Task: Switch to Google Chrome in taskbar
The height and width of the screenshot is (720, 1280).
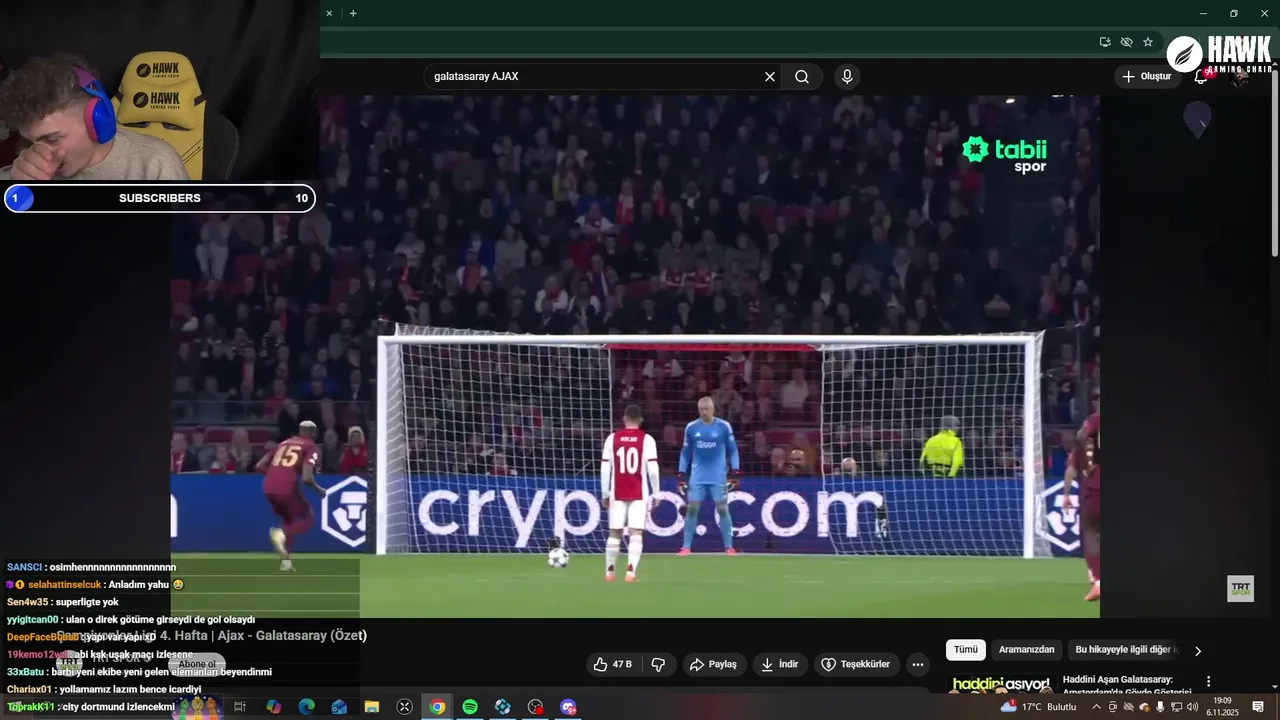Action: coord(437,707)
